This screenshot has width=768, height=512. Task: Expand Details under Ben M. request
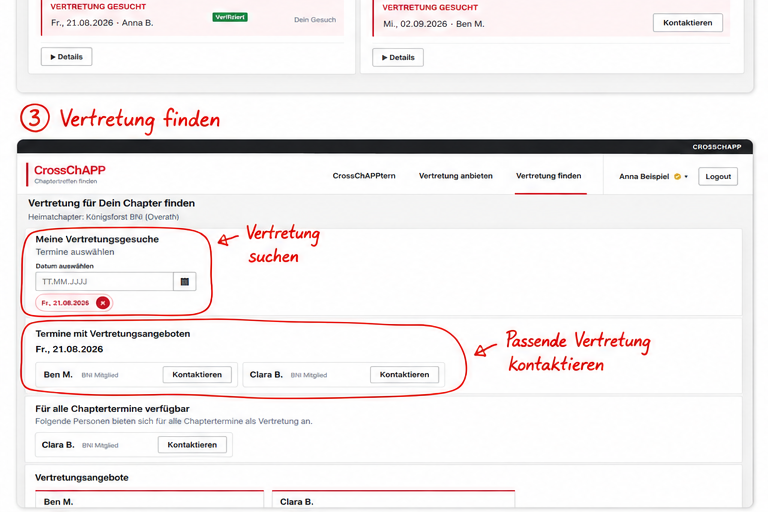coord(398,57)
